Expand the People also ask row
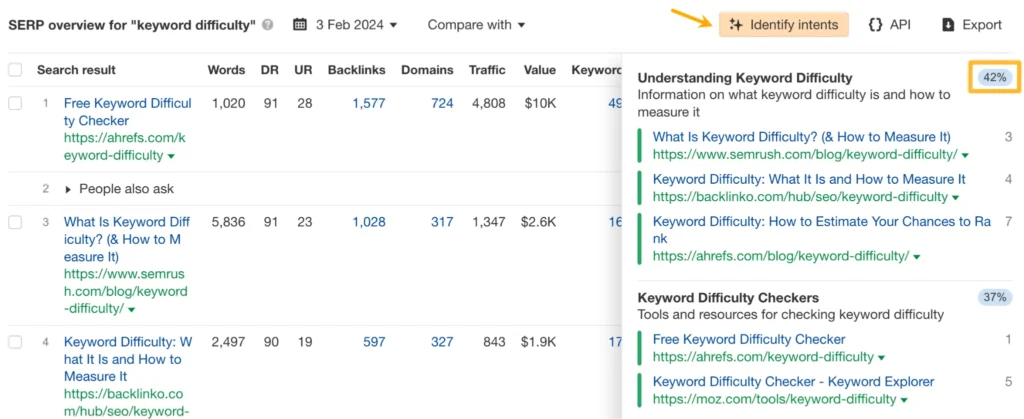This screenshot has width=1024, height=419. tap(120, 189)
